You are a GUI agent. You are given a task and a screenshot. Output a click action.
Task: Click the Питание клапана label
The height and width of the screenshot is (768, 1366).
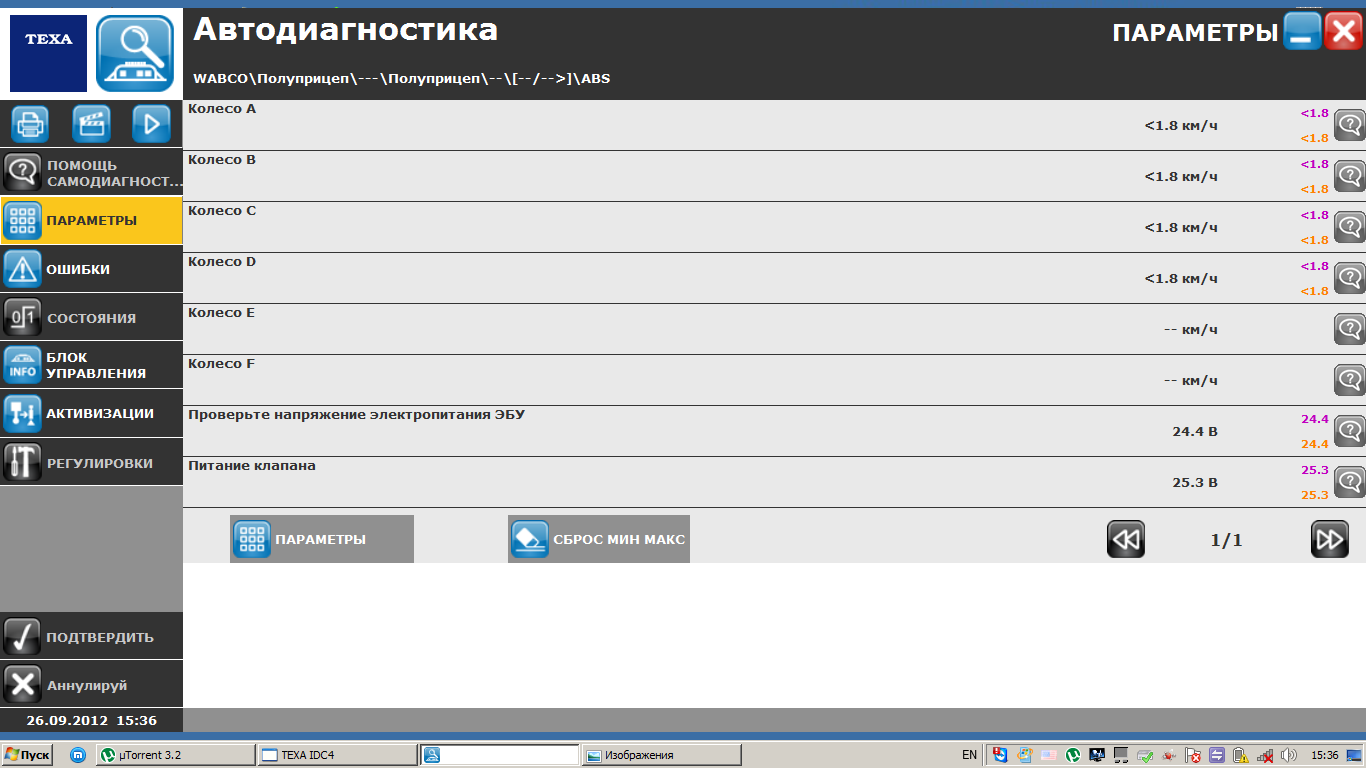pos(252,465)
